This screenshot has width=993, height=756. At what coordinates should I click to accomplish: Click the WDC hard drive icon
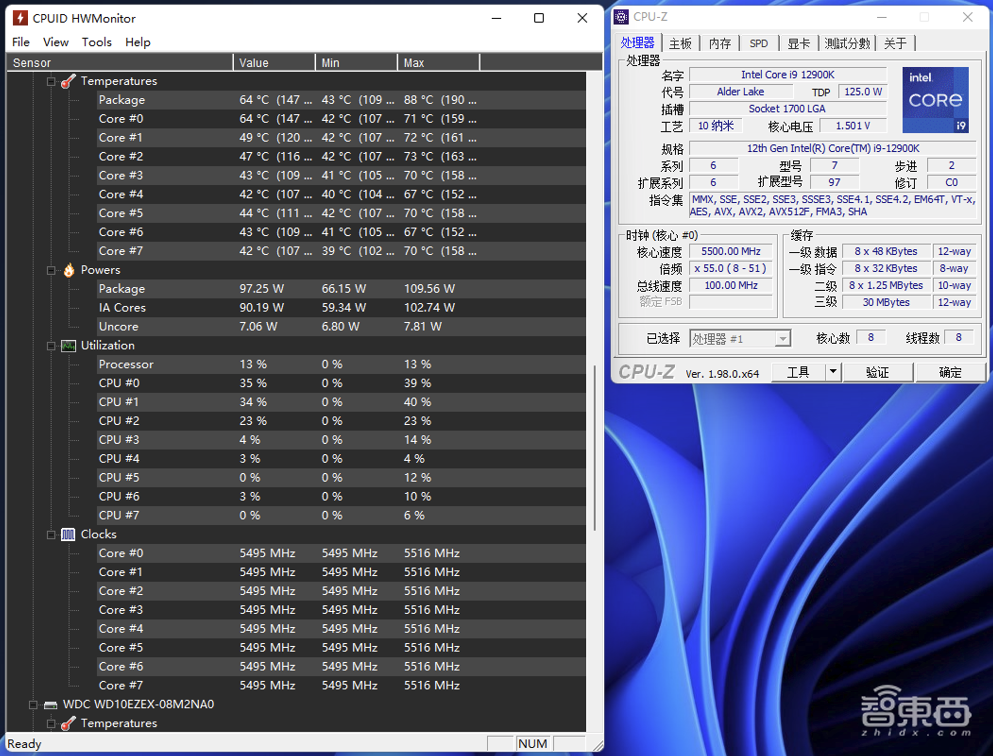click(50, 704)
